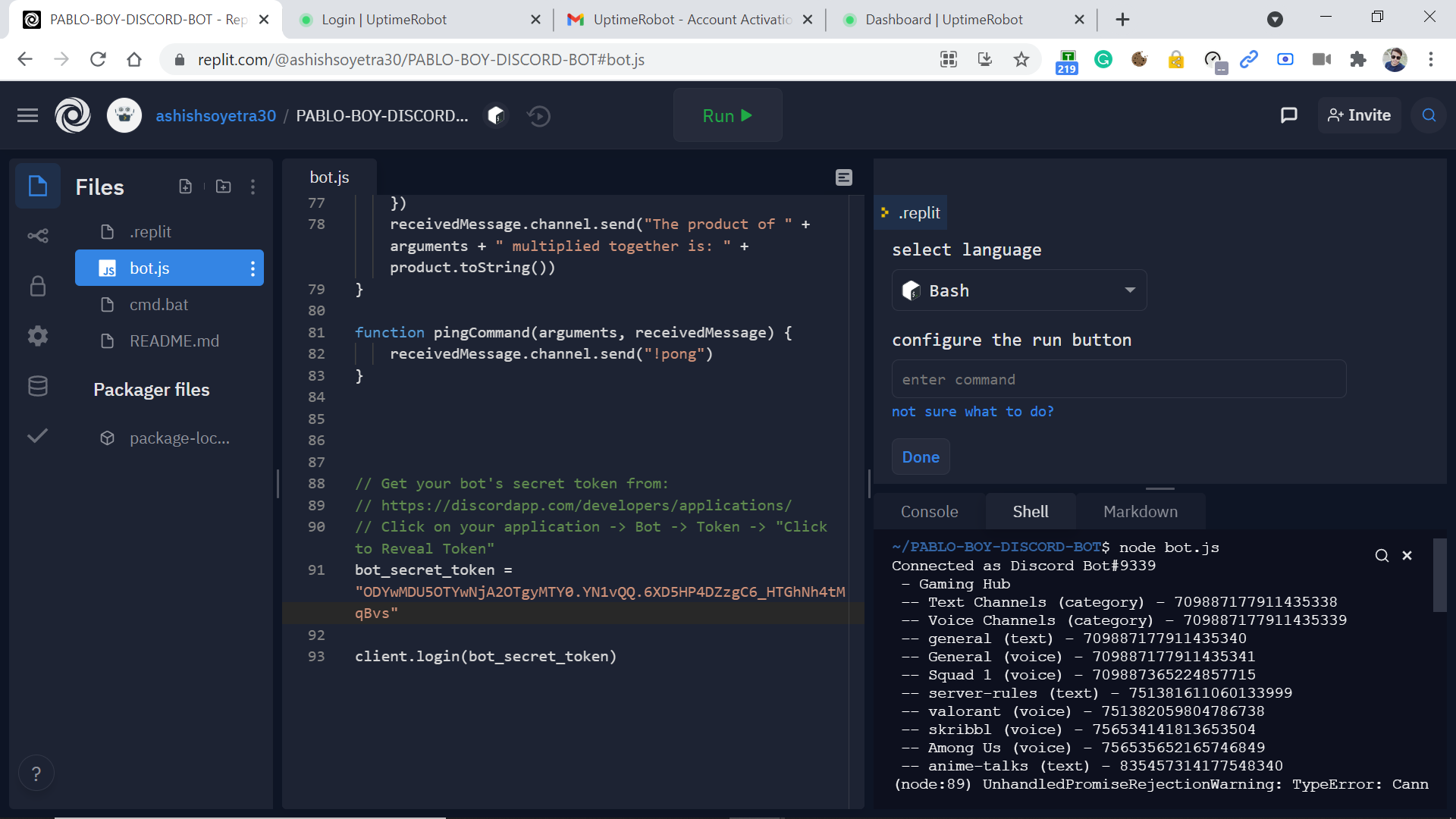Switch to the Console tab
Viewport: 1456px width, 819px height.
pos(929,512)
